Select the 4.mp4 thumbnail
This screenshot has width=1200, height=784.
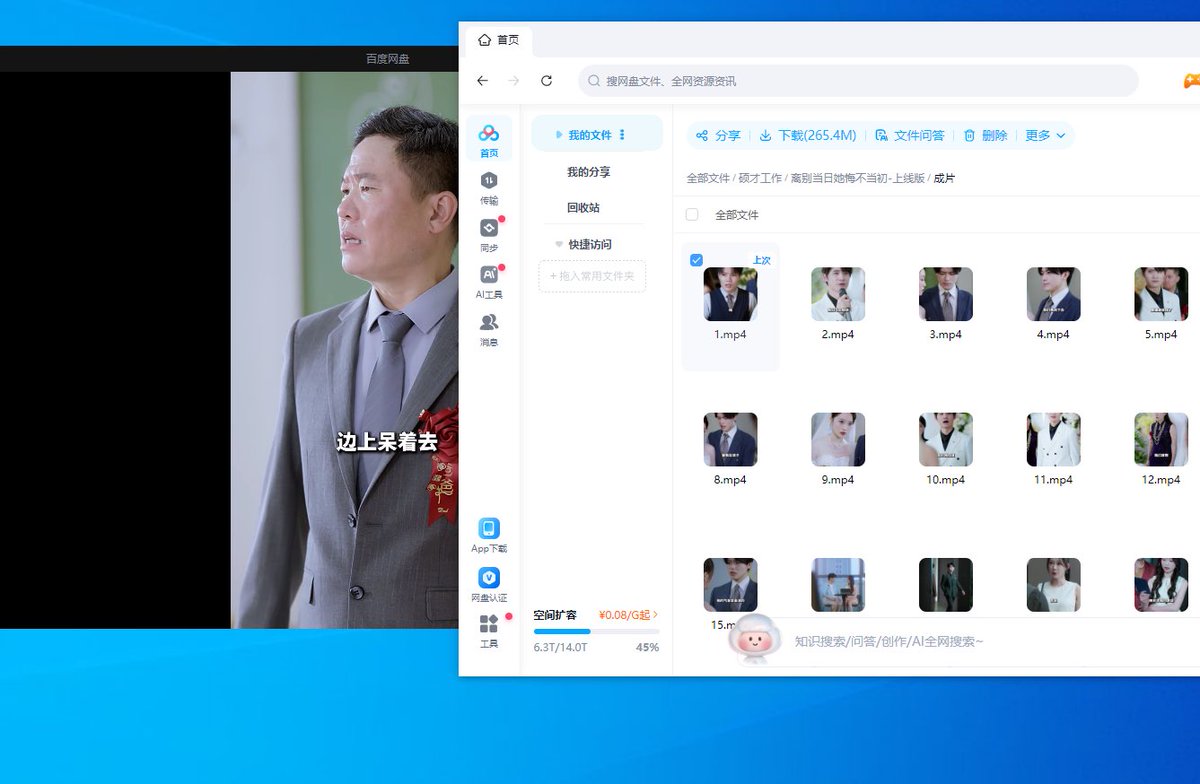(x=1054, y=294)
